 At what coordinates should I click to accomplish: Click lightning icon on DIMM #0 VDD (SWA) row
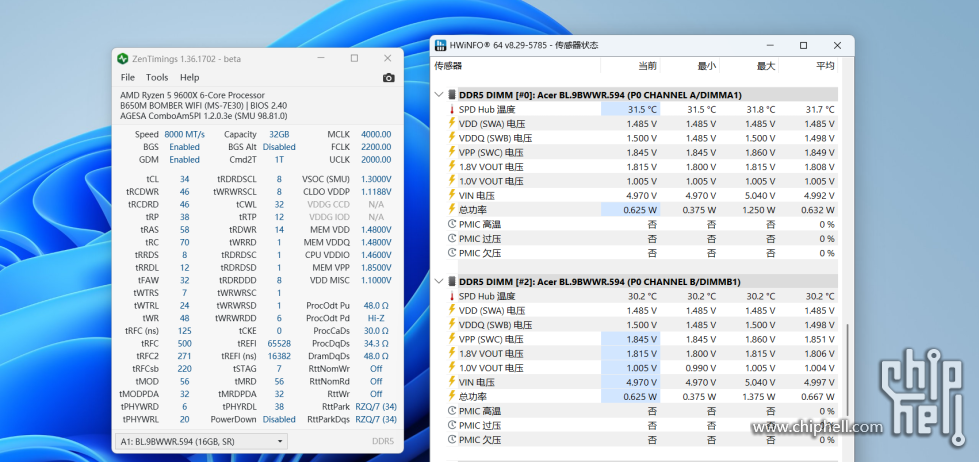click(452, 124)
